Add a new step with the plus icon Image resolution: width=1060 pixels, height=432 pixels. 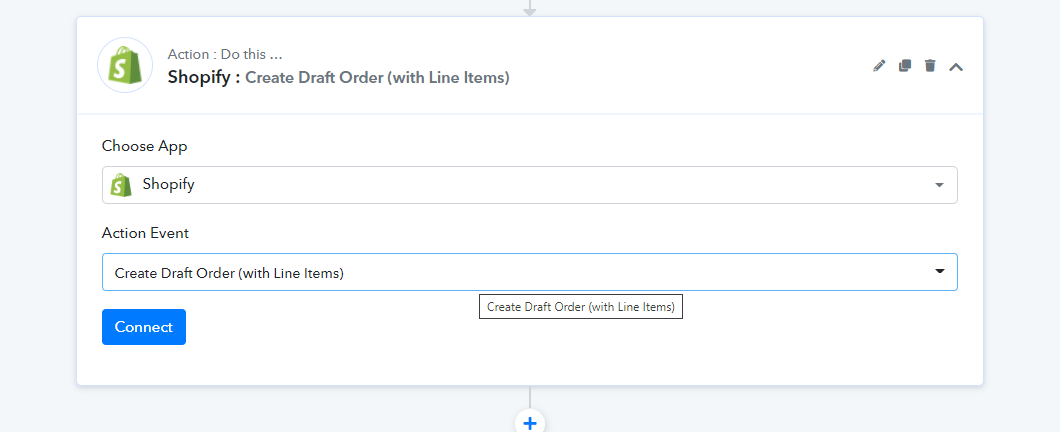point(530,423)
